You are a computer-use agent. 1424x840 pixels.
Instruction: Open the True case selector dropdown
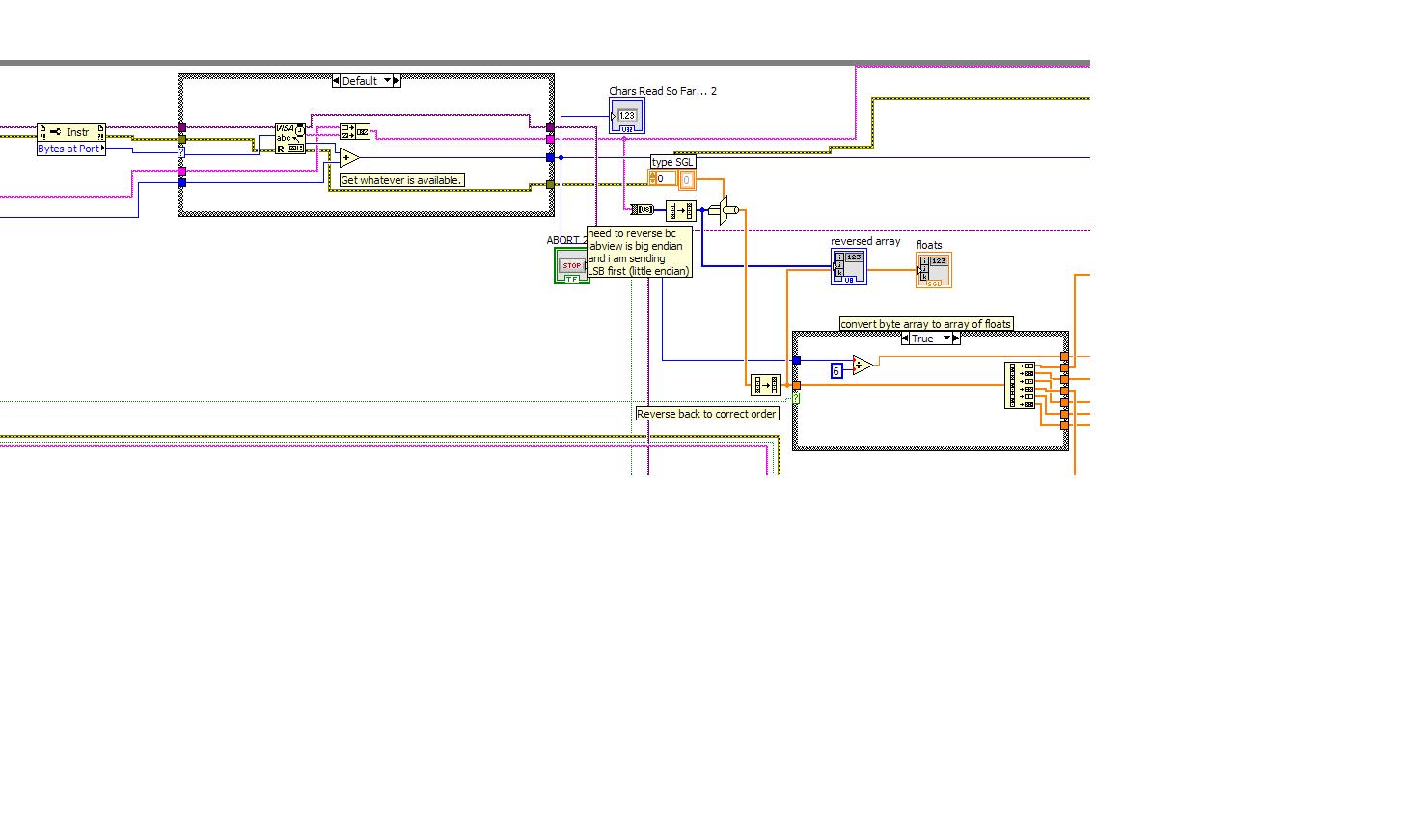(x=946, y=339)
